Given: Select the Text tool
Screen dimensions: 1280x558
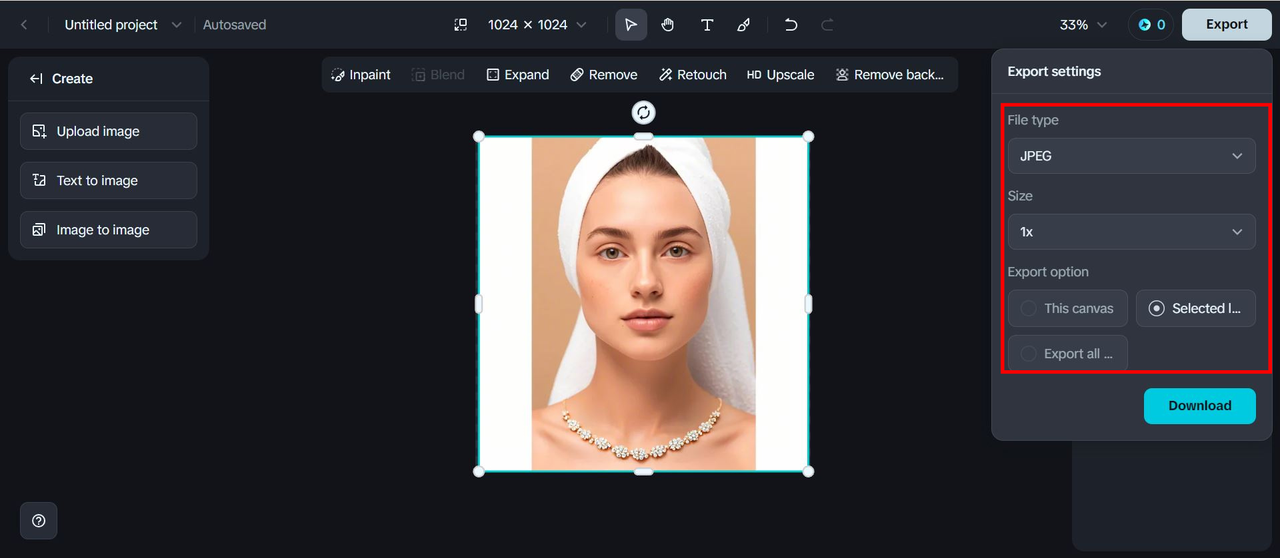Looking at the screenshot, I should pyautogui.click(x=707, y=25).
